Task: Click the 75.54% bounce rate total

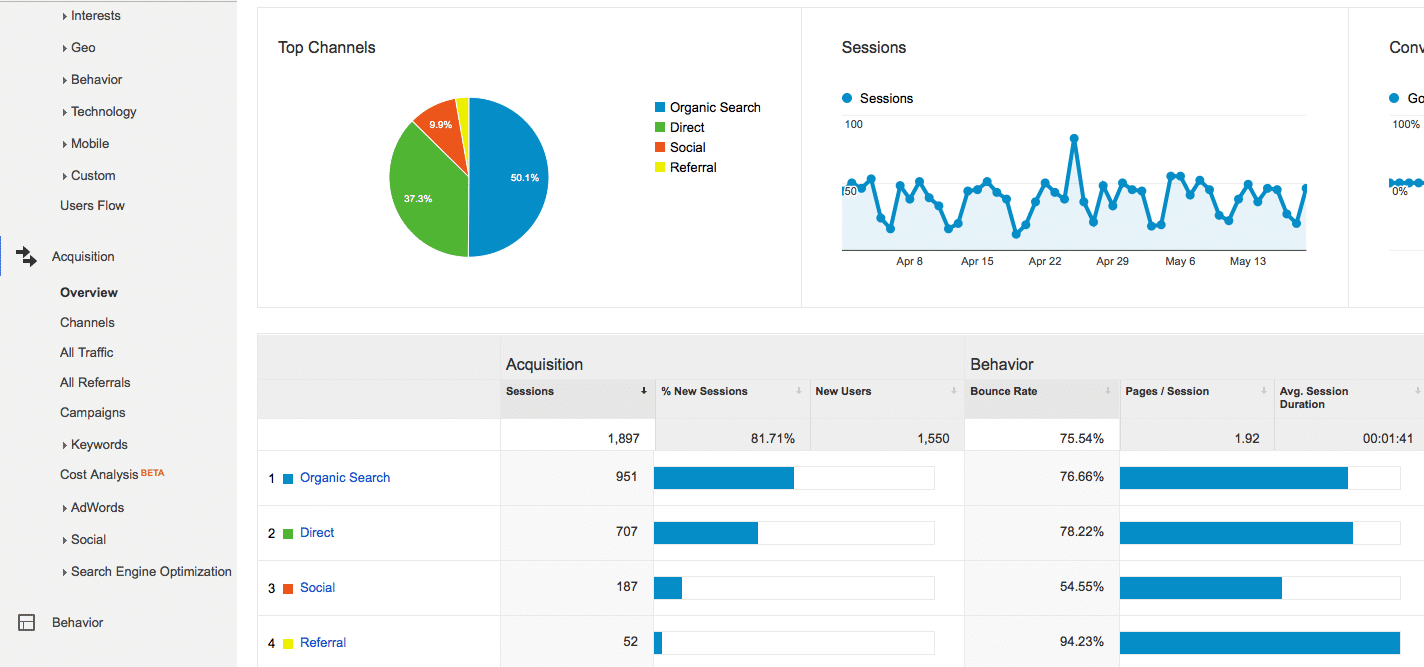Action: (1081, 438)
